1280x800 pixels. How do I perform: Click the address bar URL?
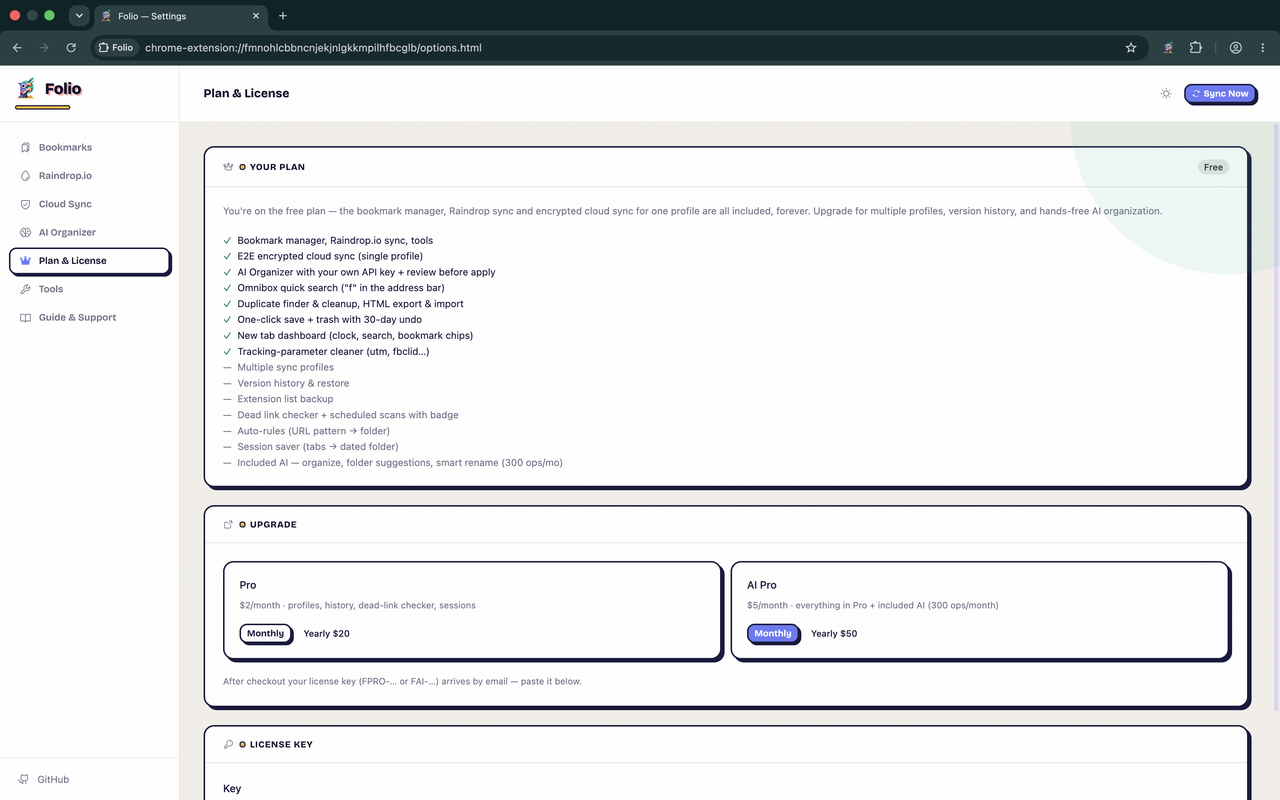point(313,47)
